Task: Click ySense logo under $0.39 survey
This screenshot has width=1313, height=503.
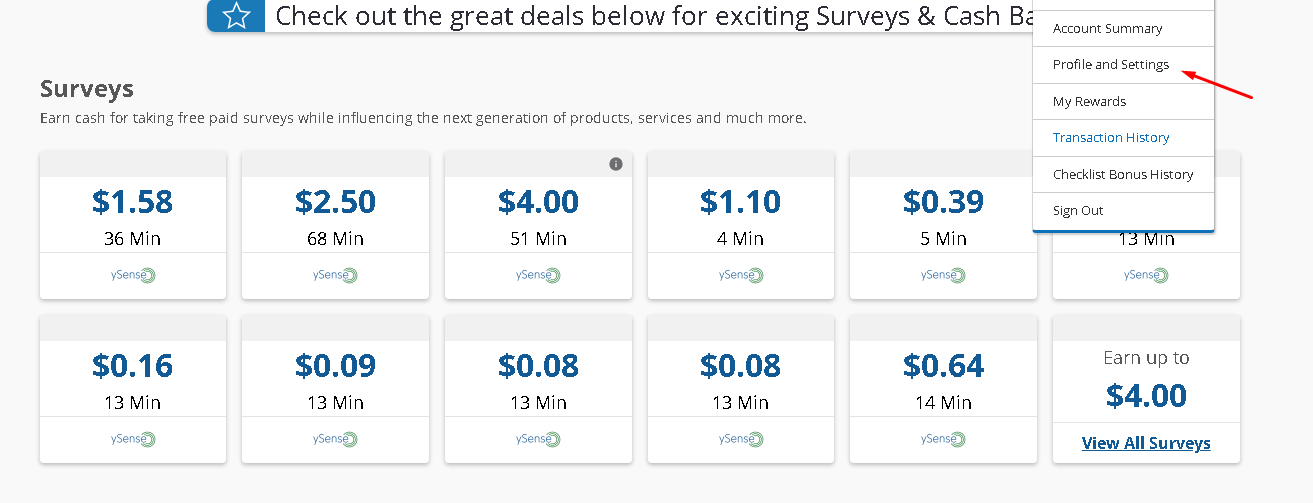Action: point(944,275)
